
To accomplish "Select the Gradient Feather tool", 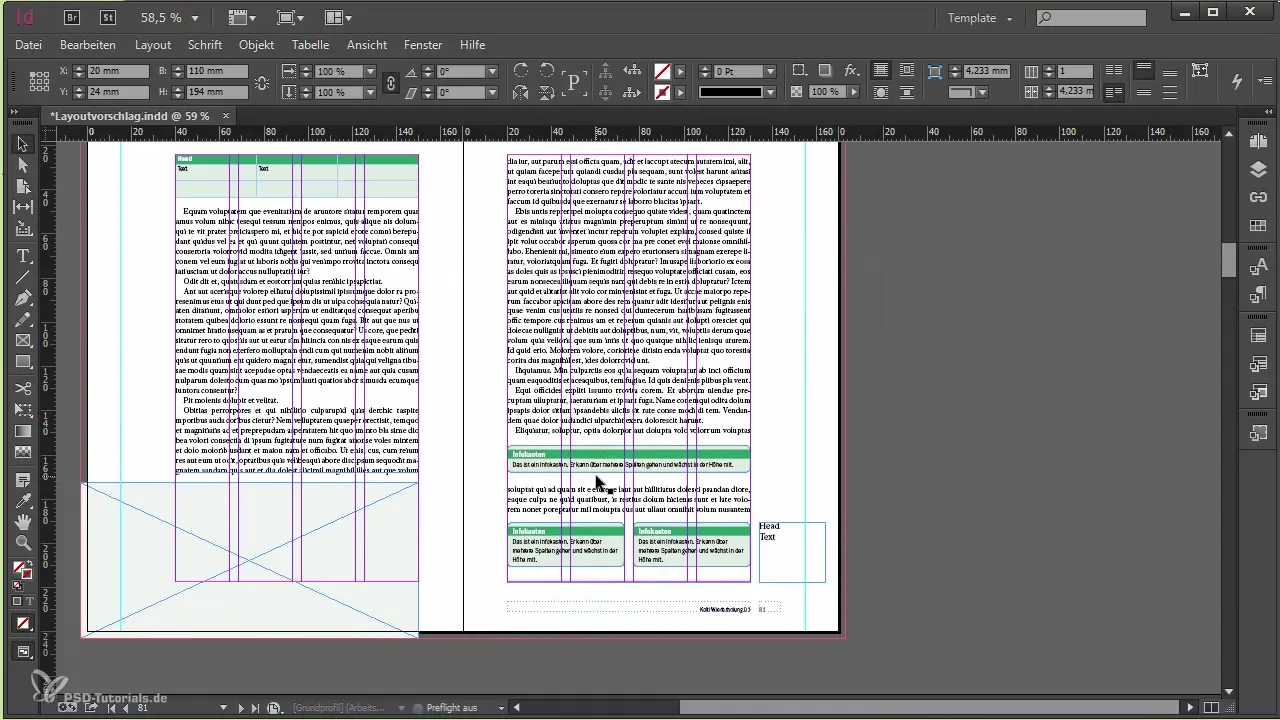I will [x=23, y=452].
